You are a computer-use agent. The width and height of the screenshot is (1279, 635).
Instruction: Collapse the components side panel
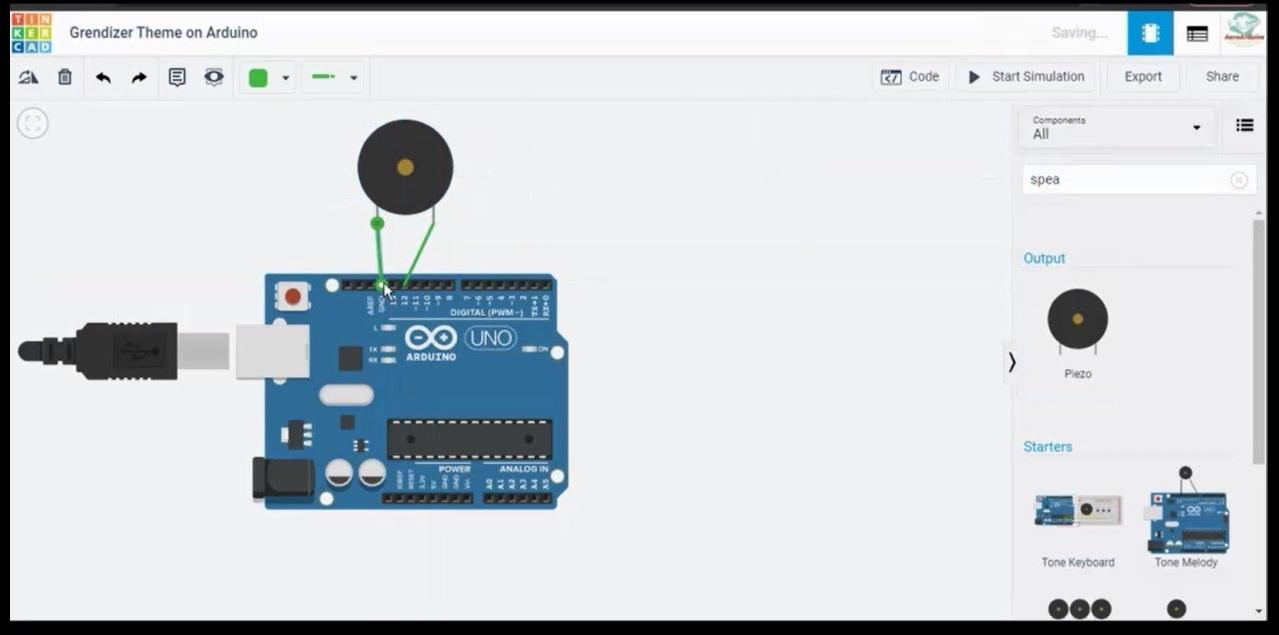1012,362
